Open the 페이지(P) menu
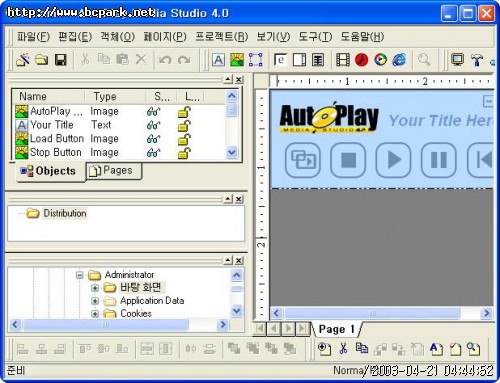Viewport: 500px width, 383px height. point(165,36)
